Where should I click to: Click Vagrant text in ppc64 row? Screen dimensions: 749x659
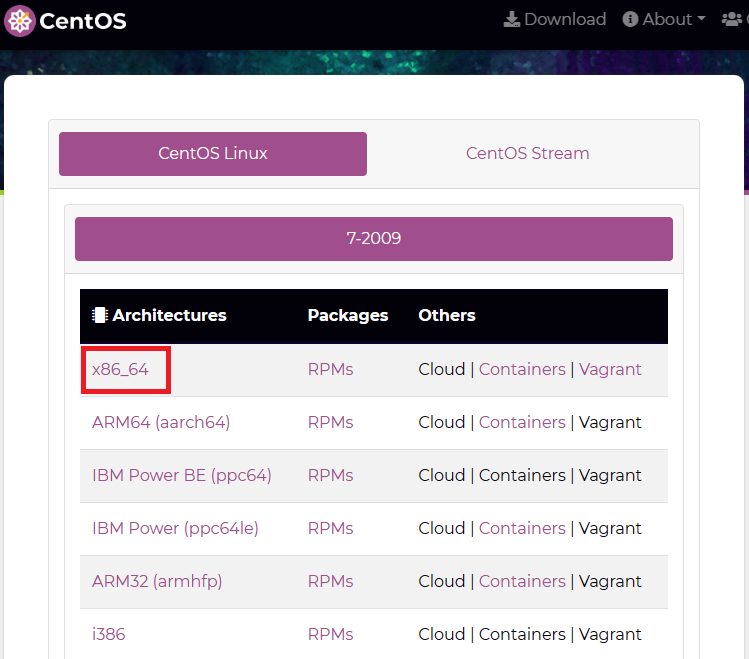click(x=610, y=476)
